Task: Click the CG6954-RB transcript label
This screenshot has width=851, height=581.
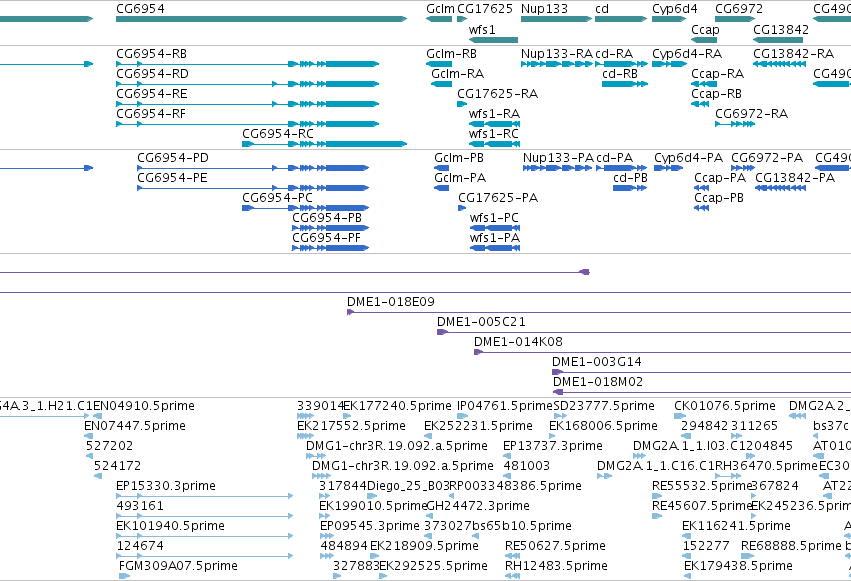Action: coord(151,54)
